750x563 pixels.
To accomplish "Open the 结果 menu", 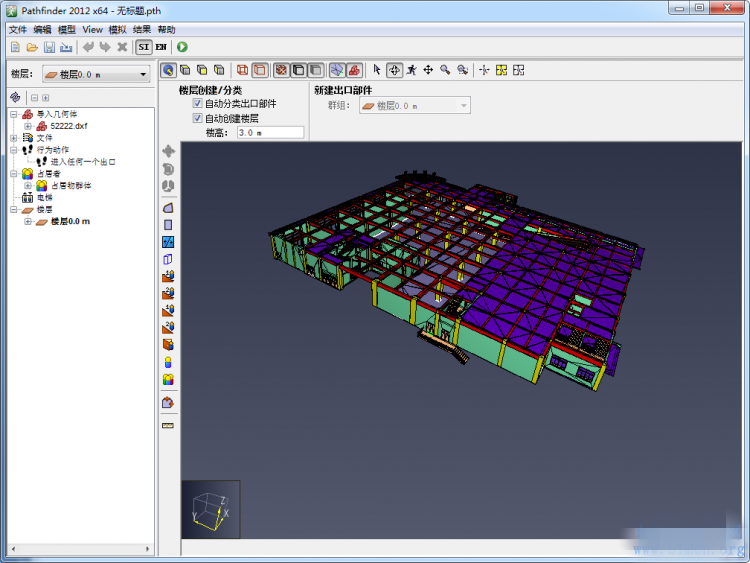I will coord(142,30).
